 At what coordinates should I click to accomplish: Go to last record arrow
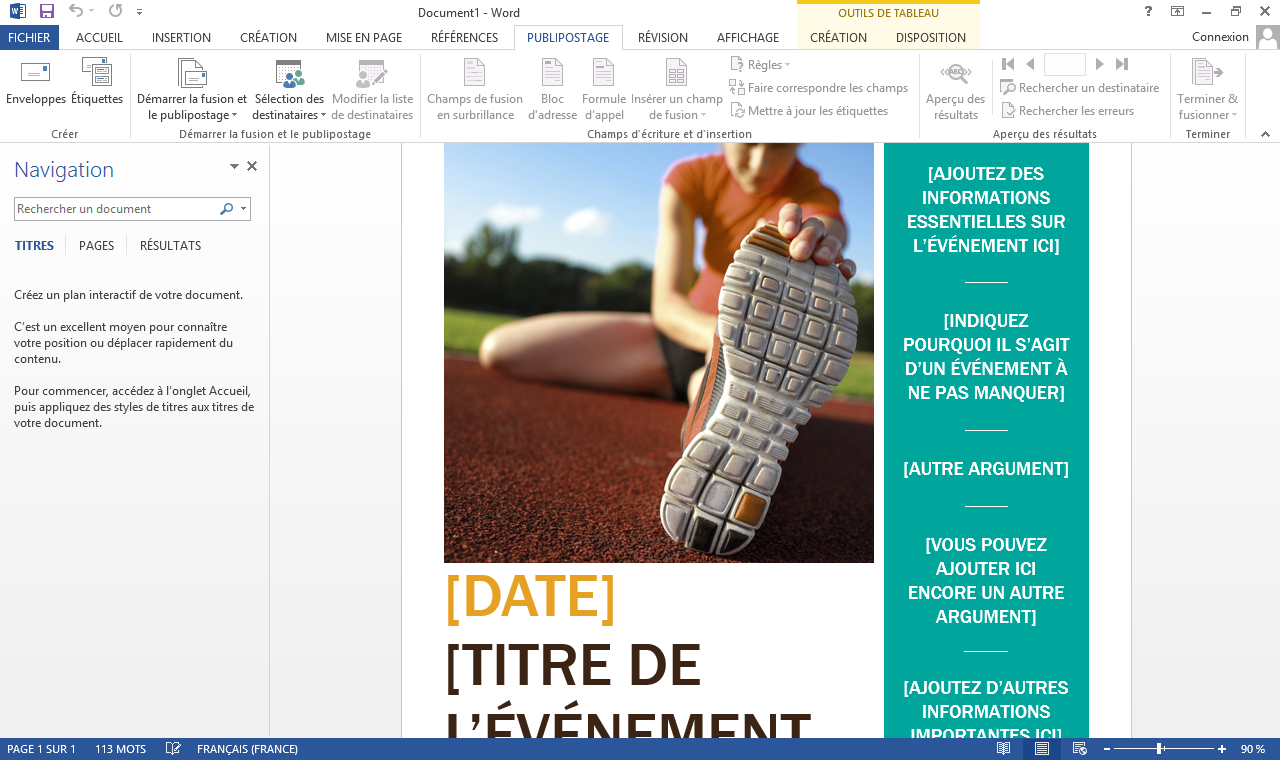point(1122,64)
